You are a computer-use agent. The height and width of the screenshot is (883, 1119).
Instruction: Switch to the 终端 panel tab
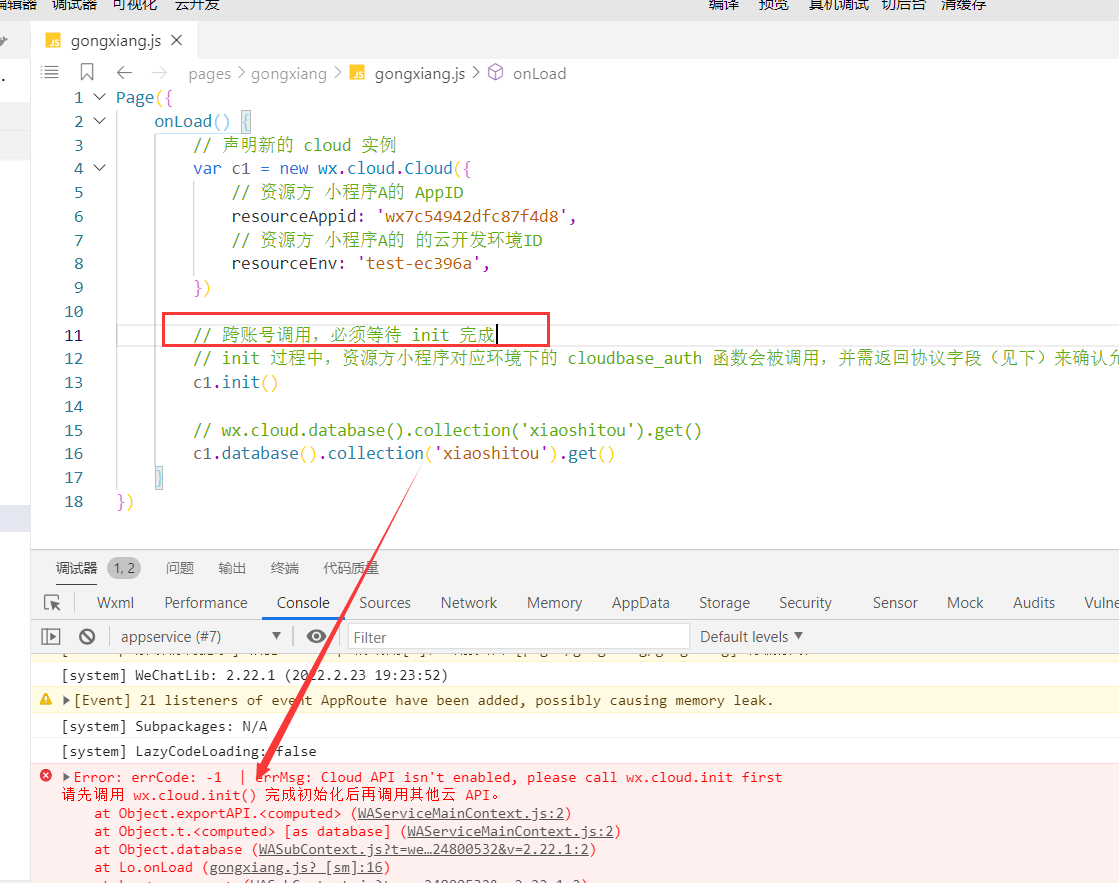pyautogui.click(x=285, y=568)
